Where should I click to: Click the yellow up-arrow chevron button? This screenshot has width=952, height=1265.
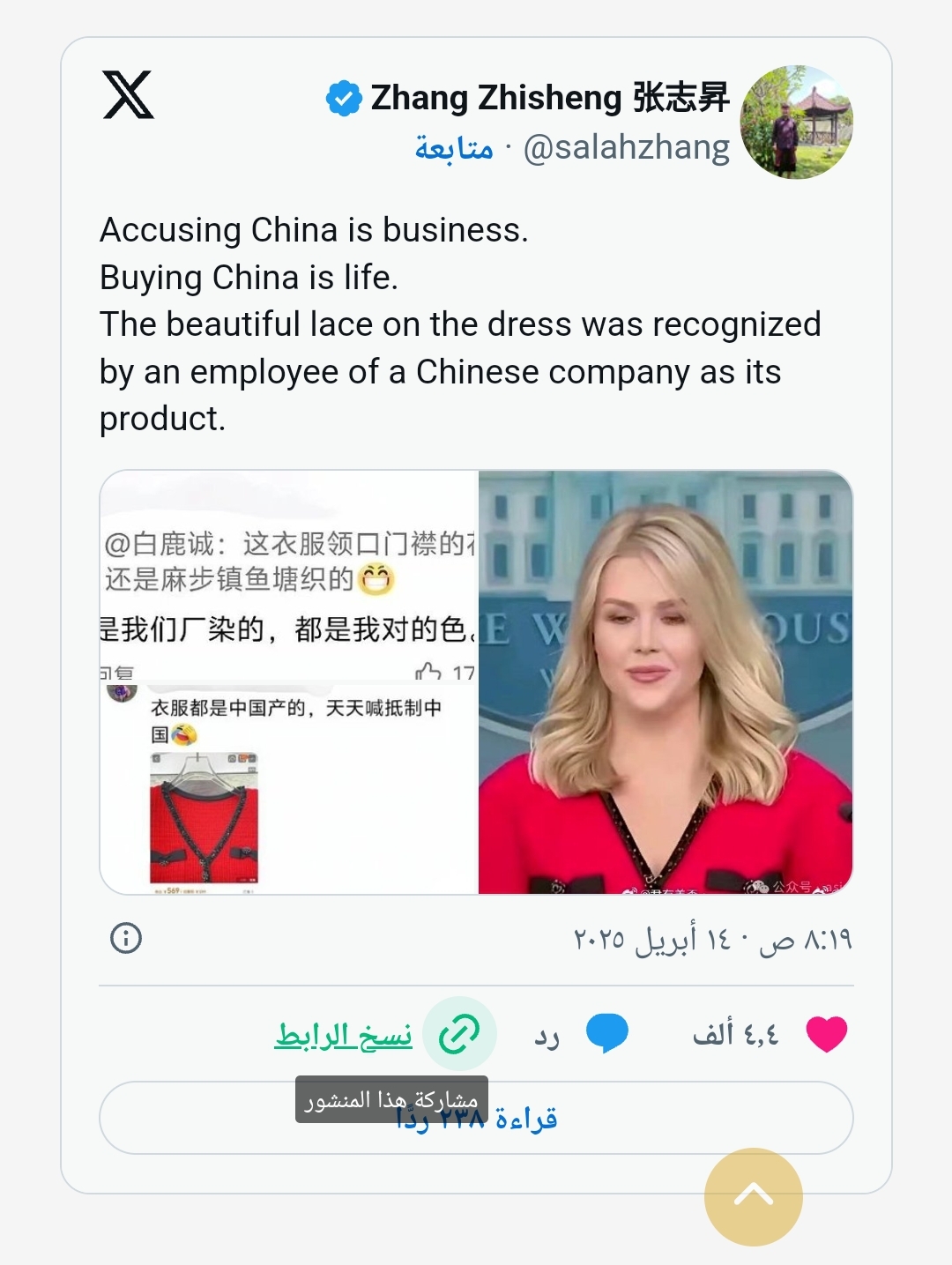click(x=754, y=1196)
